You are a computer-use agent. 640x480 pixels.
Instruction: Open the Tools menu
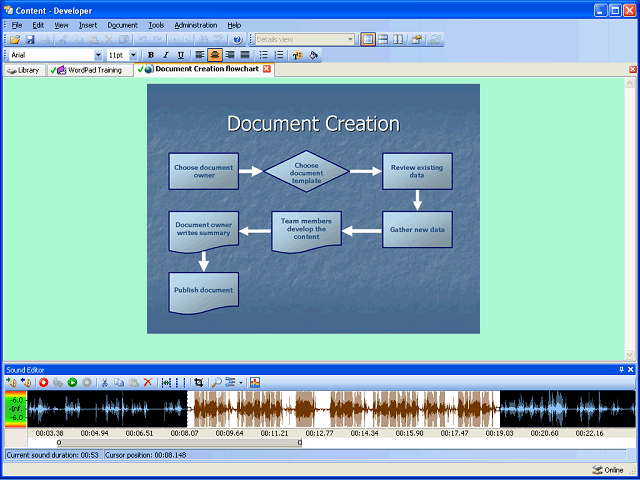click(x=156, y=25)
